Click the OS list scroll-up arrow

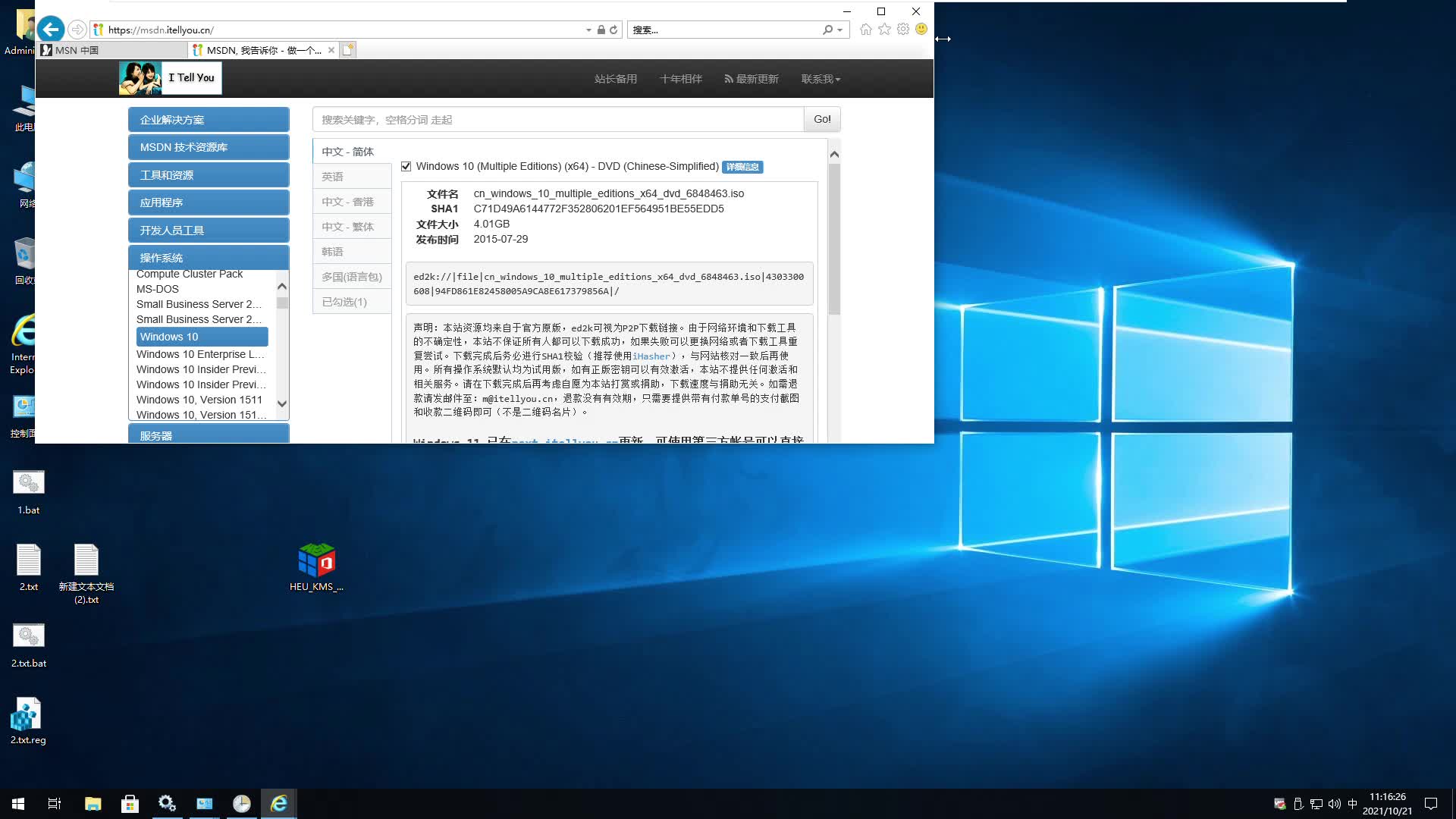tap(282, 287)
